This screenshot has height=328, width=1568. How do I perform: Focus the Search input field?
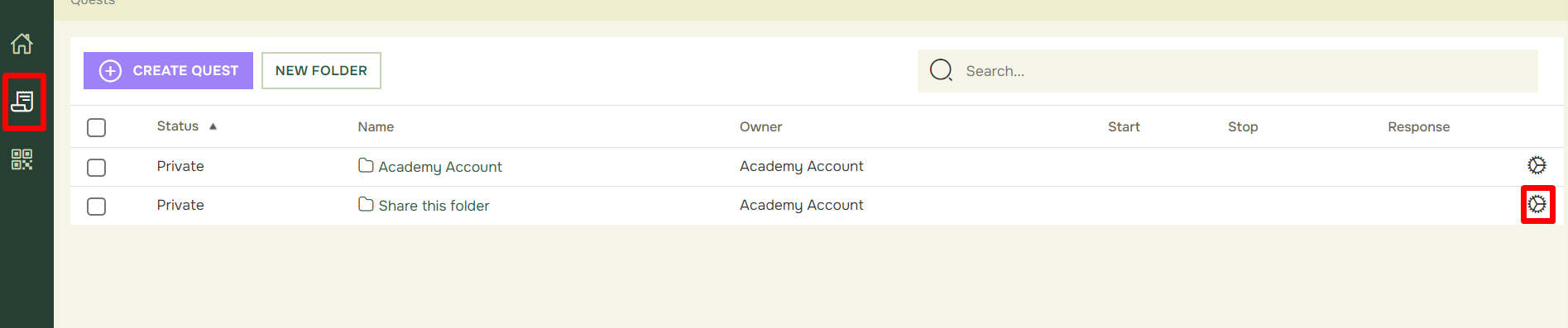(1228, 71)
